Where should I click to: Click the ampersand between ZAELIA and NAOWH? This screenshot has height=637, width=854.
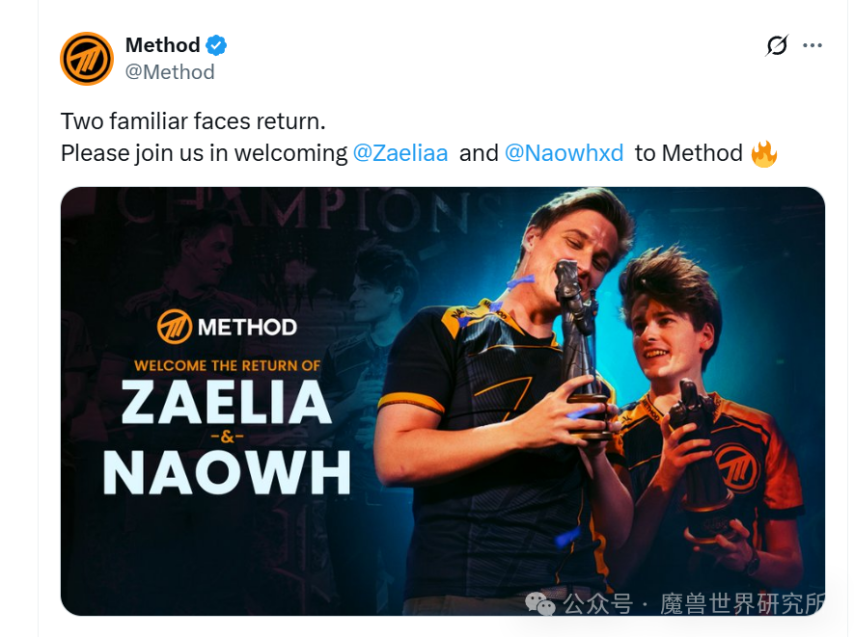pyautogui.click(x=227, y=437)
